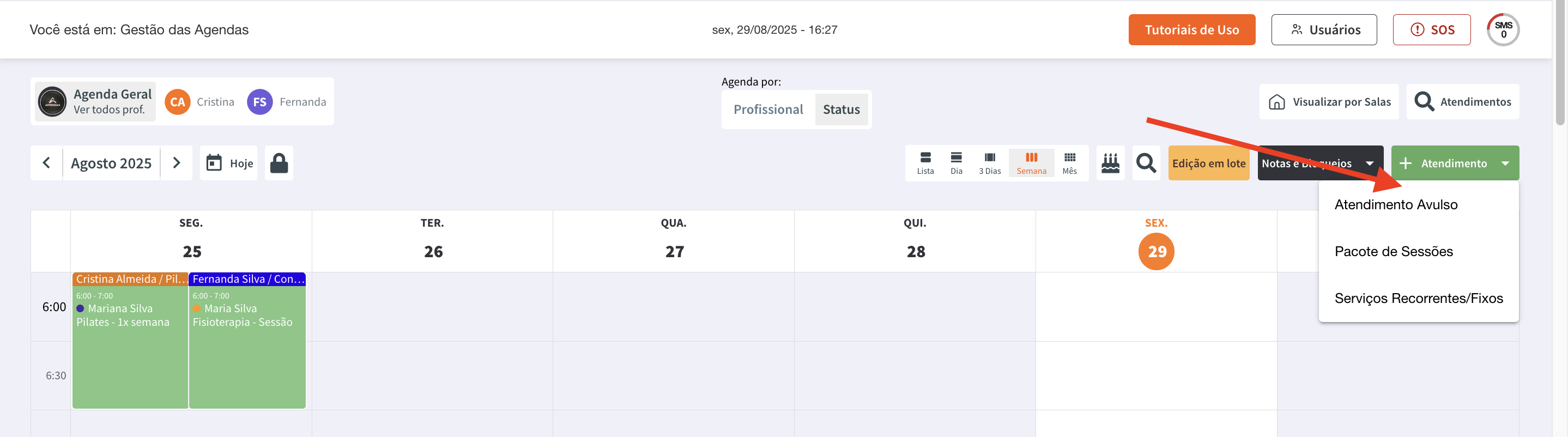Select Atendimento Avulso menu option
The width and height of the screenshot is (1568, 437).
tap(1396, 204)
